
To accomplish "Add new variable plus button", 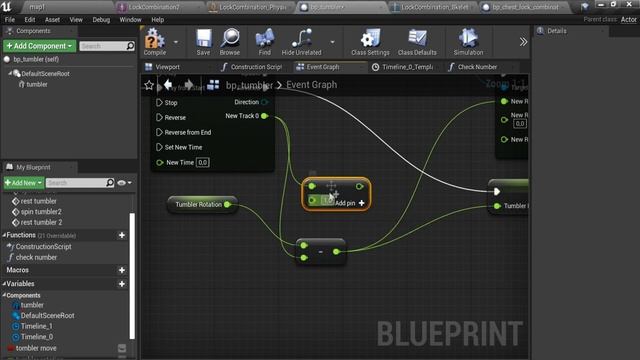I will click(122, 284).
